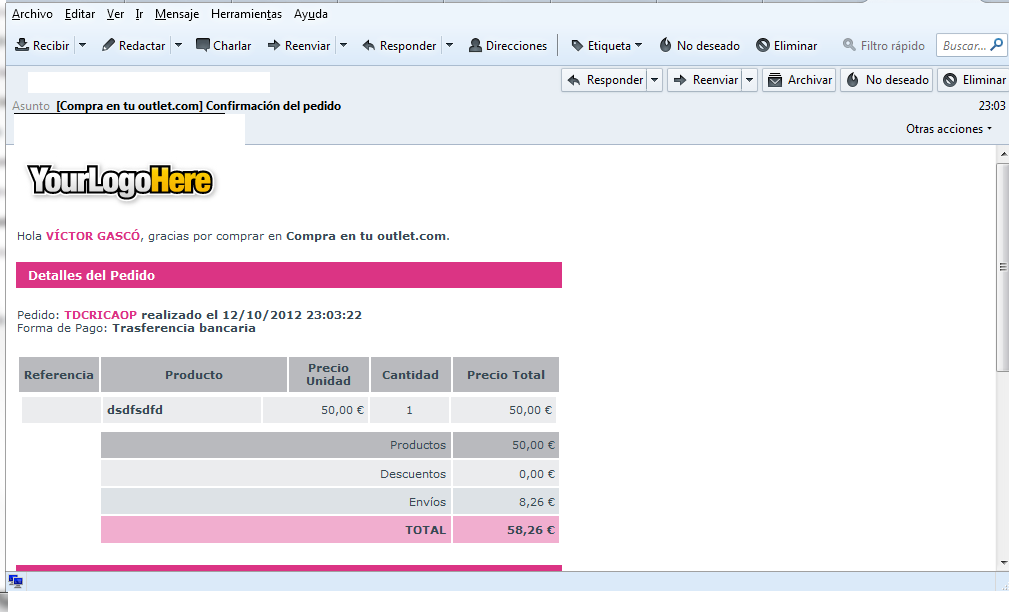Expand the Recibir dropdown arrow
Image resolution: width=1009 pixels, height=612 pixels.
click(82, 45)
